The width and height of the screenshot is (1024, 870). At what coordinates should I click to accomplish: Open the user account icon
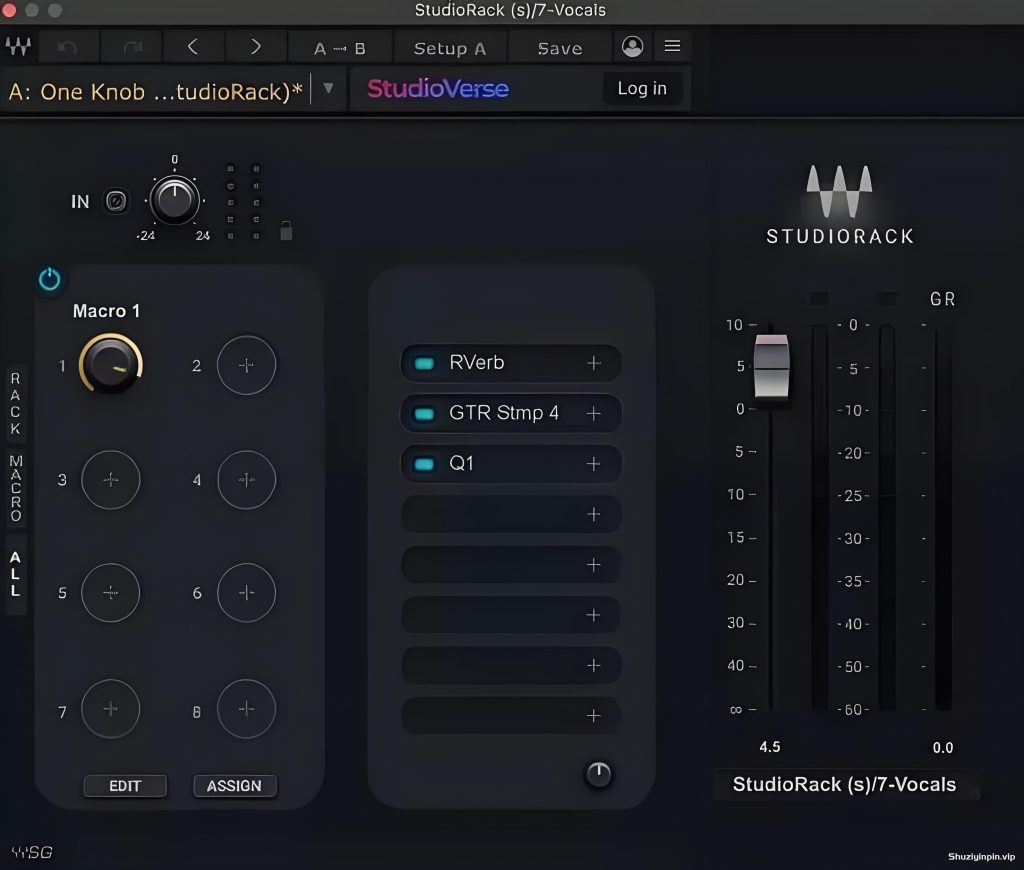(x=632, y=46)
